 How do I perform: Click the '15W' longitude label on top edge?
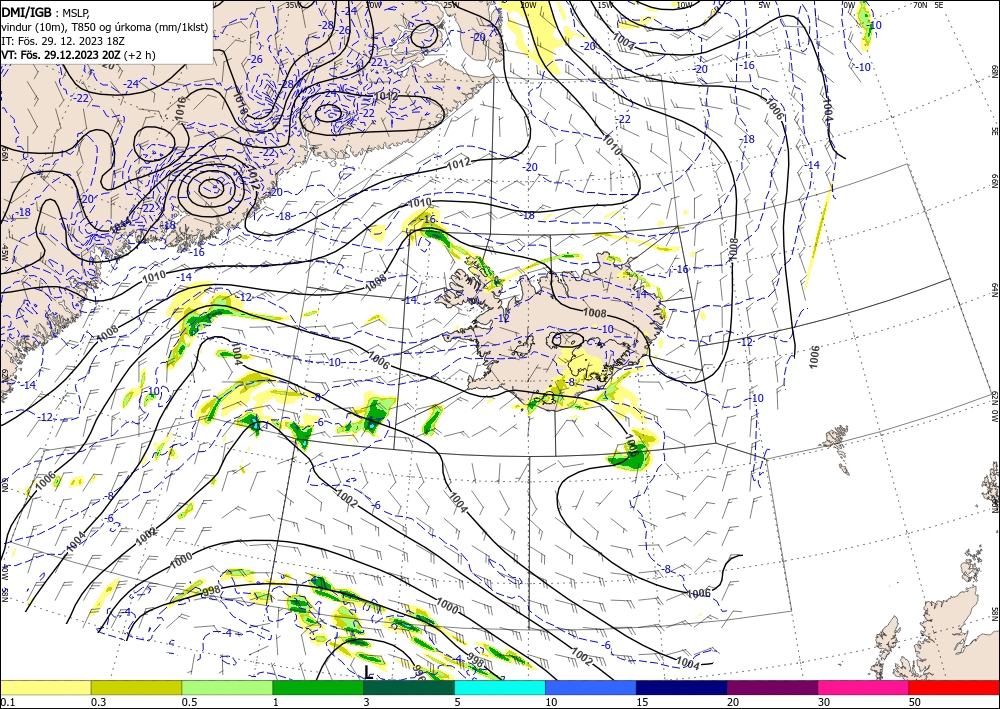click(x=605, y=5)
